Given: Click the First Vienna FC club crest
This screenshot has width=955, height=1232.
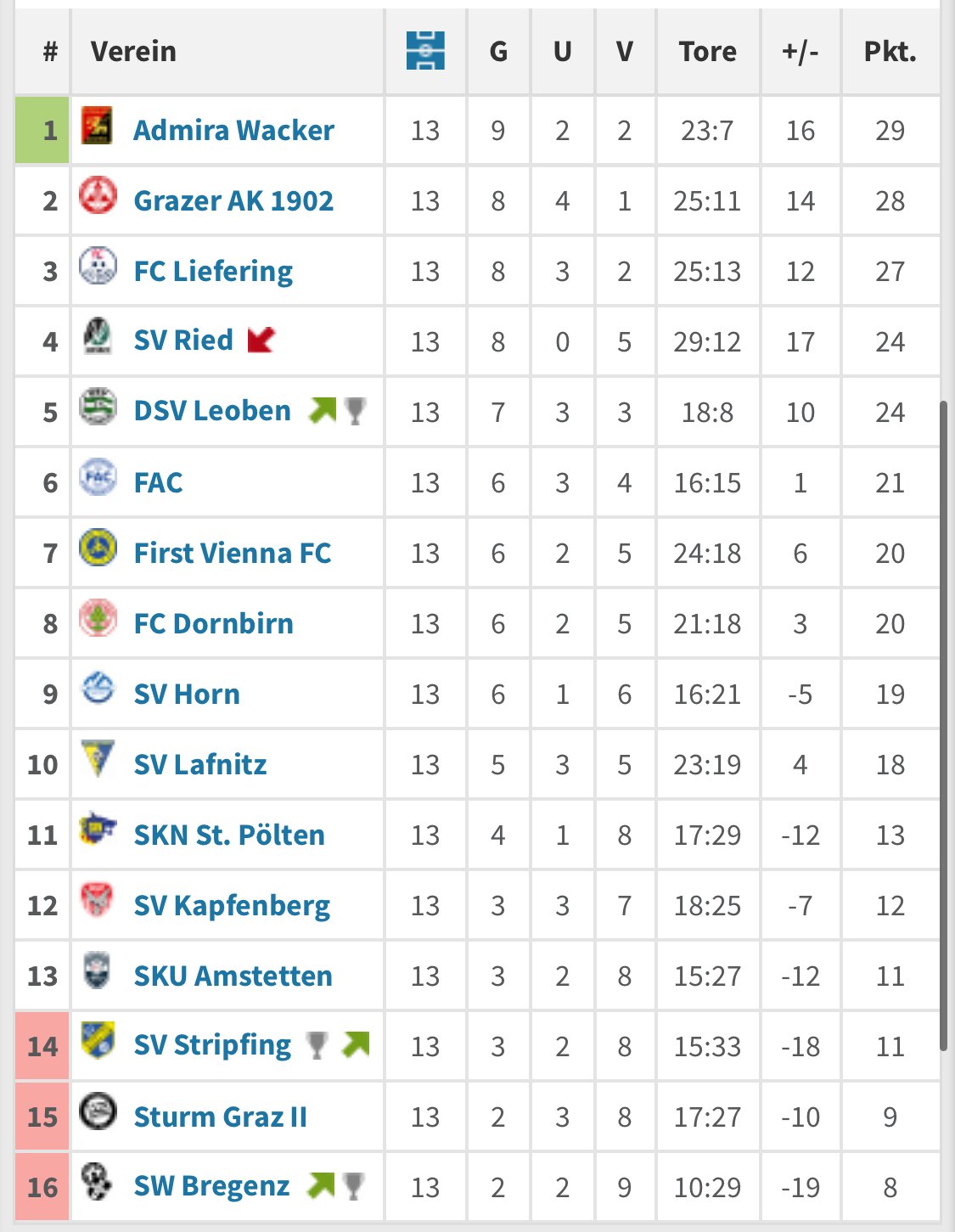Looking at the screenshot, I should point(98,548).
